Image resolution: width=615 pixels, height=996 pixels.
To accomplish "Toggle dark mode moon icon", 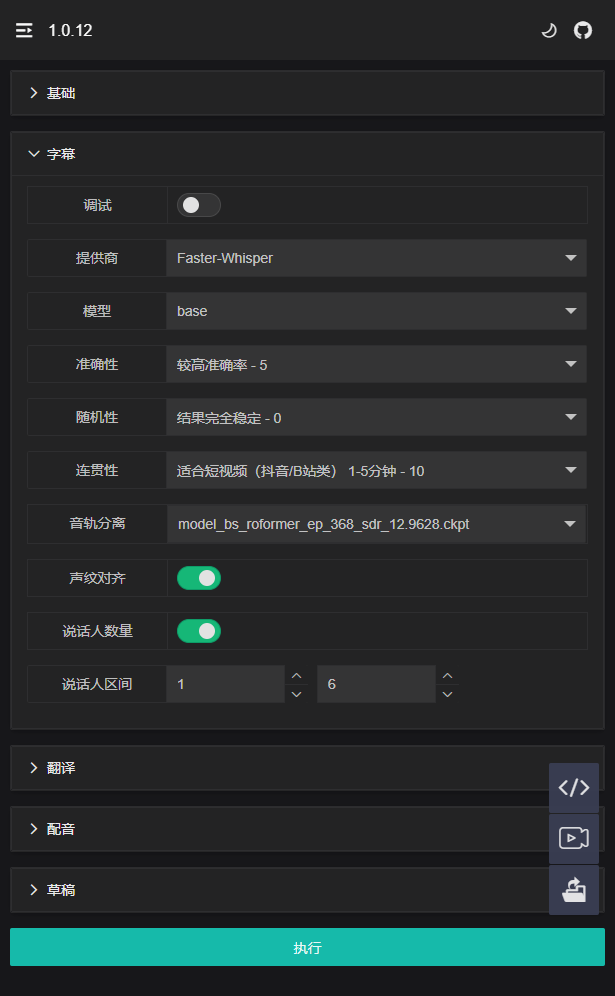I will [x=548, y=30].
